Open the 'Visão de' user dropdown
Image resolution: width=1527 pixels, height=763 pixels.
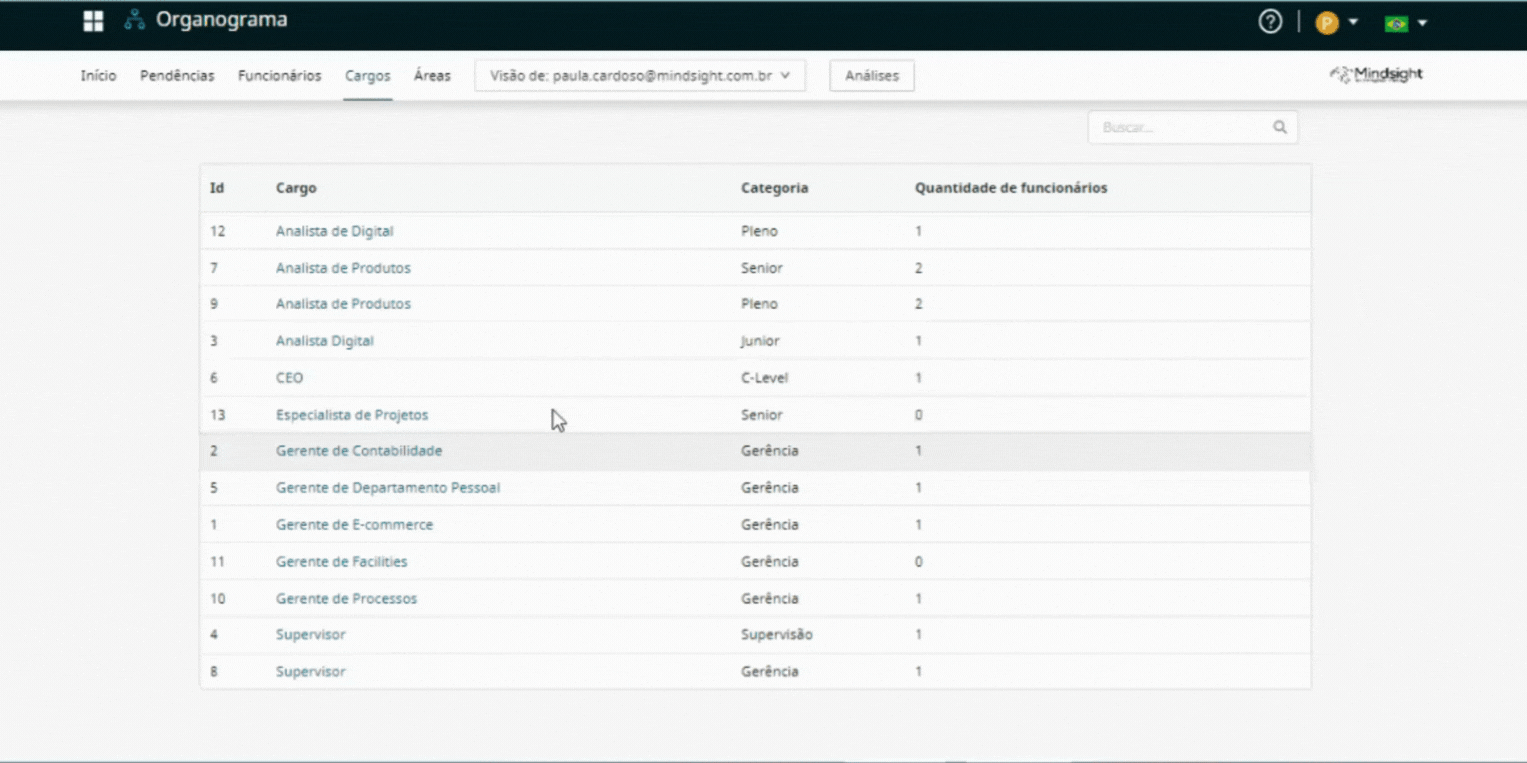[x=640, y=75]
